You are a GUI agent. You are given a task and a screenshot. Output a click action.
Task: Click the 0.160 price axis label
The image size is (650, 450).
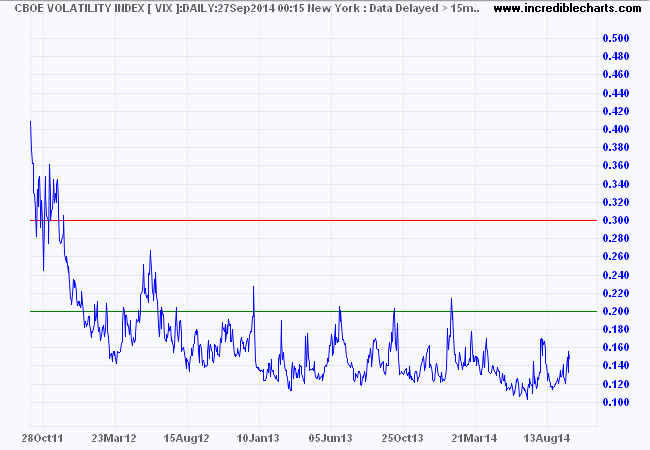click(616, 348)
